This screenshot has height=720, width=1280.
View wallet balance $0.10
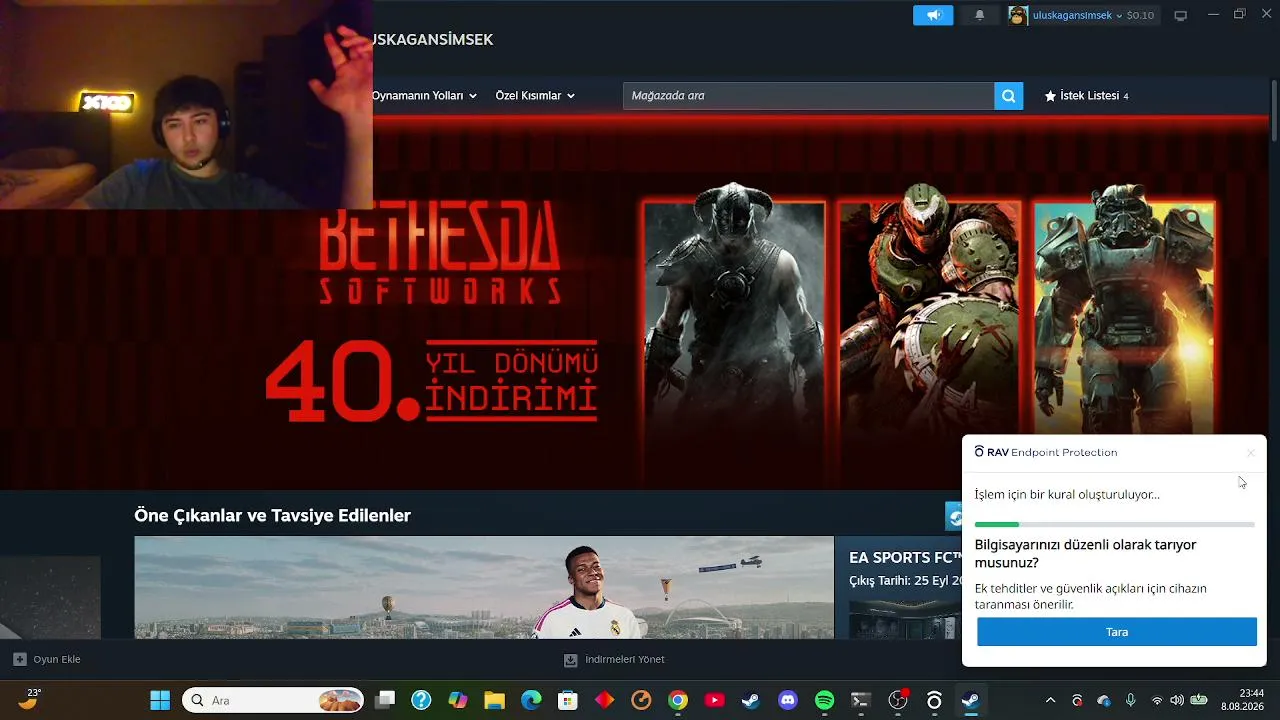tap(1140, 15)
